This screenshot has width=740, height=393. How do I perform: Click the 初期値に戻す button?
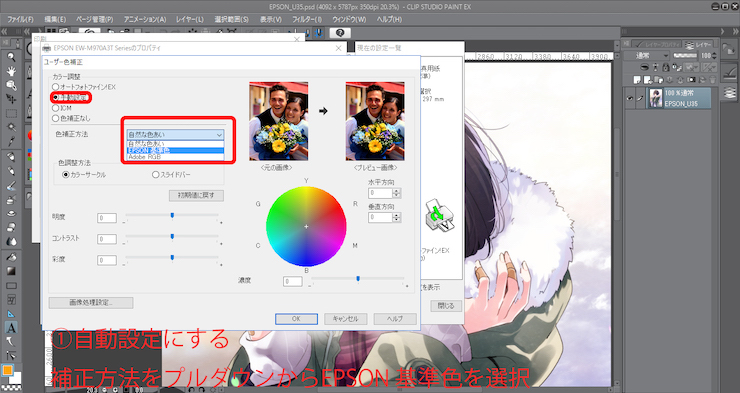pos(196,195)
